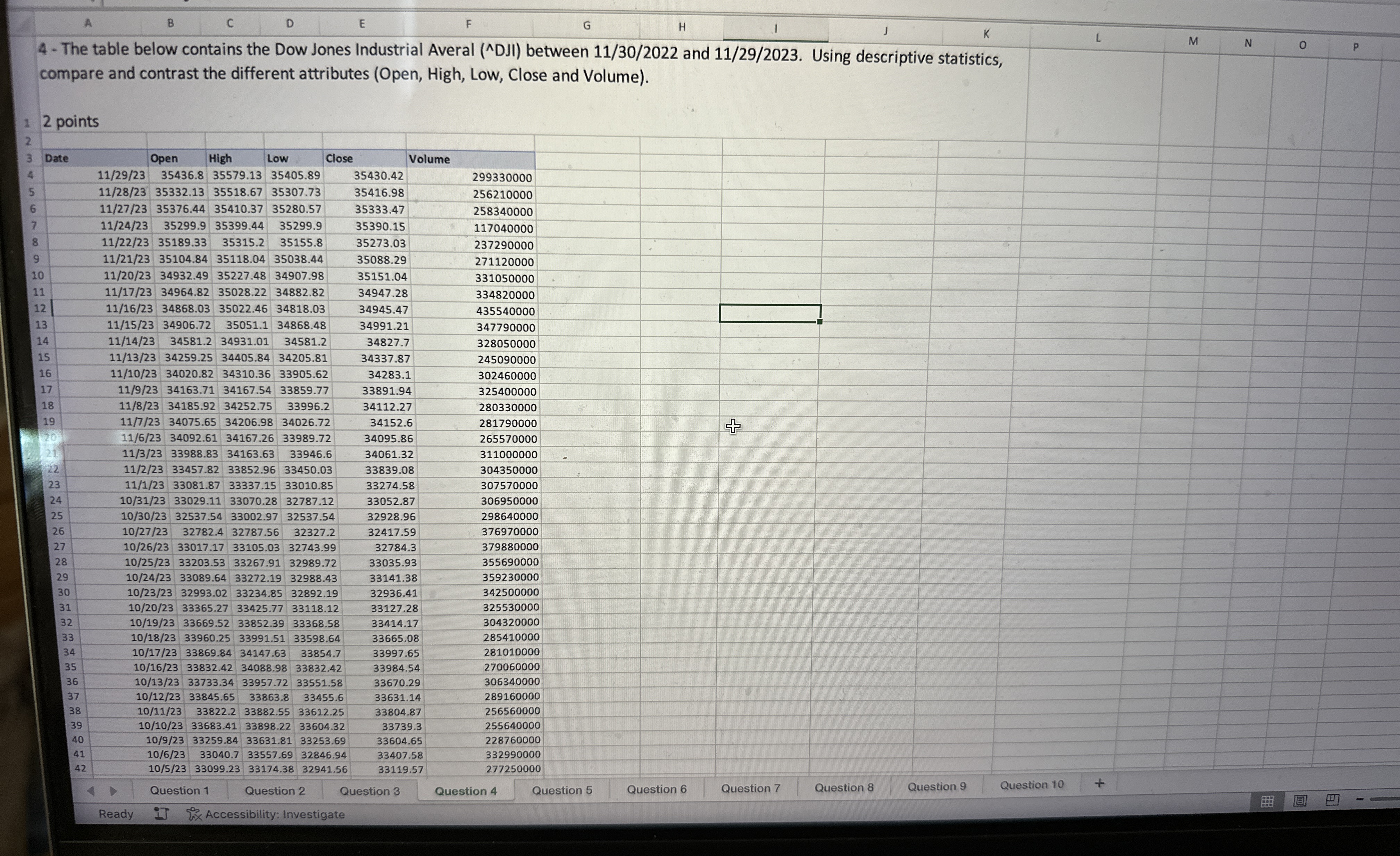
Task: Open Accessibility: Investigate status item
Action: point(266,814)
